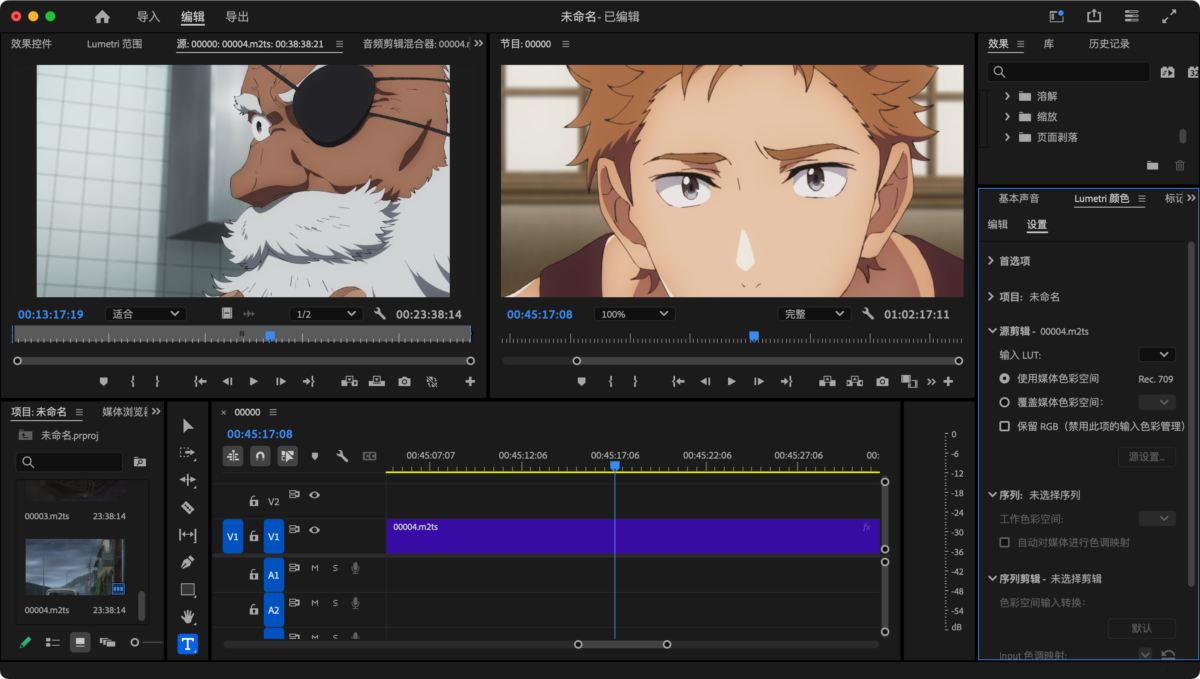
Task: Export frame camera icon in Program monitor
Action: click(x=882, y=381)
